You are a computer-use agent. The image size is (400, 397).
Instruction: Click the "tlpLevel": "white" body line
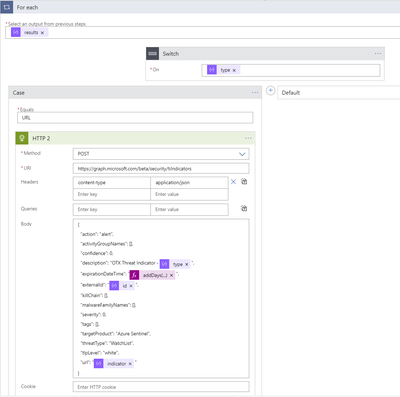(x=100, y=353)
